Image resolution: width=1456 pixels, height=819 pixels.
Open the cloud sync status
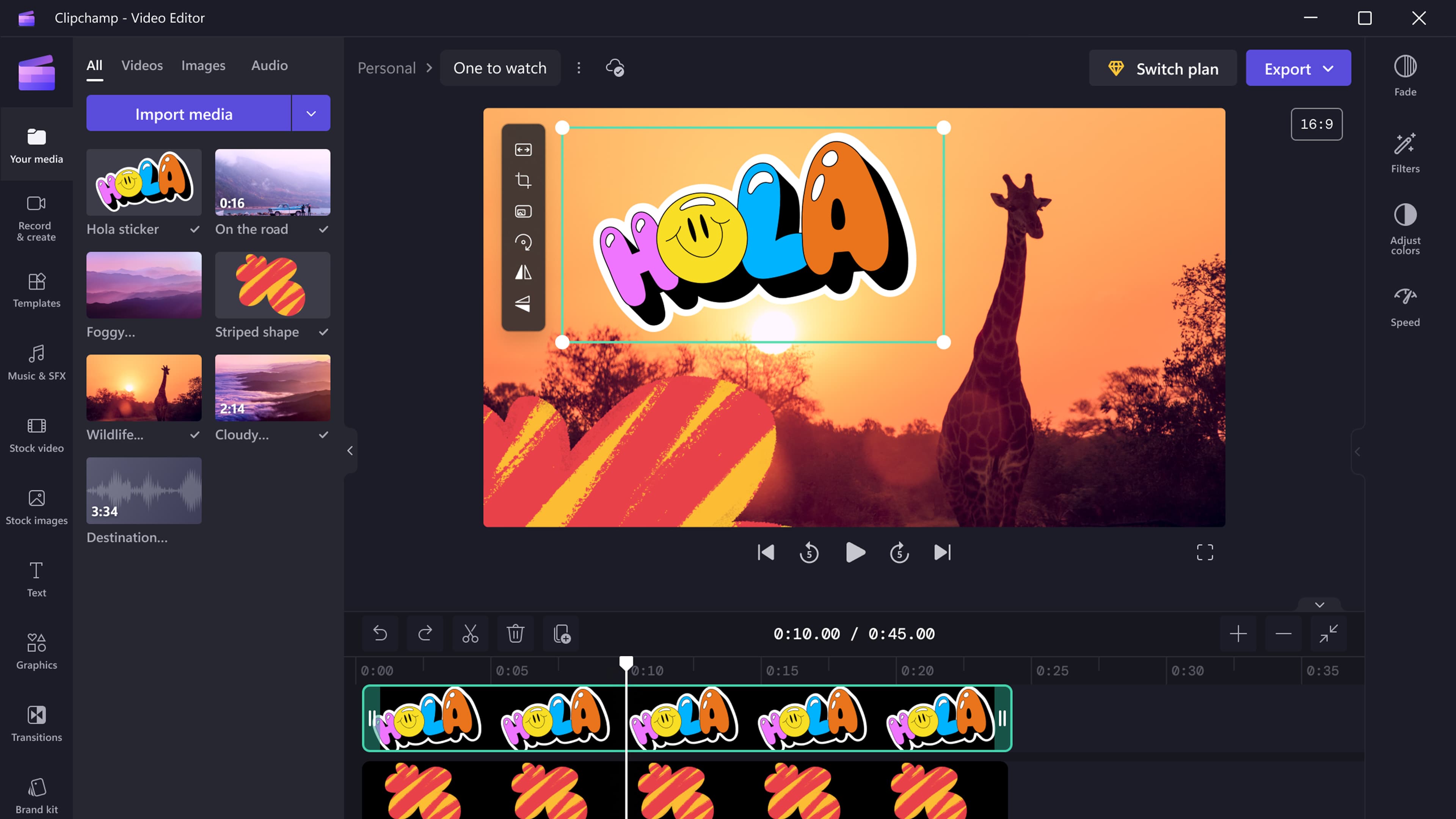coord(615,68)
